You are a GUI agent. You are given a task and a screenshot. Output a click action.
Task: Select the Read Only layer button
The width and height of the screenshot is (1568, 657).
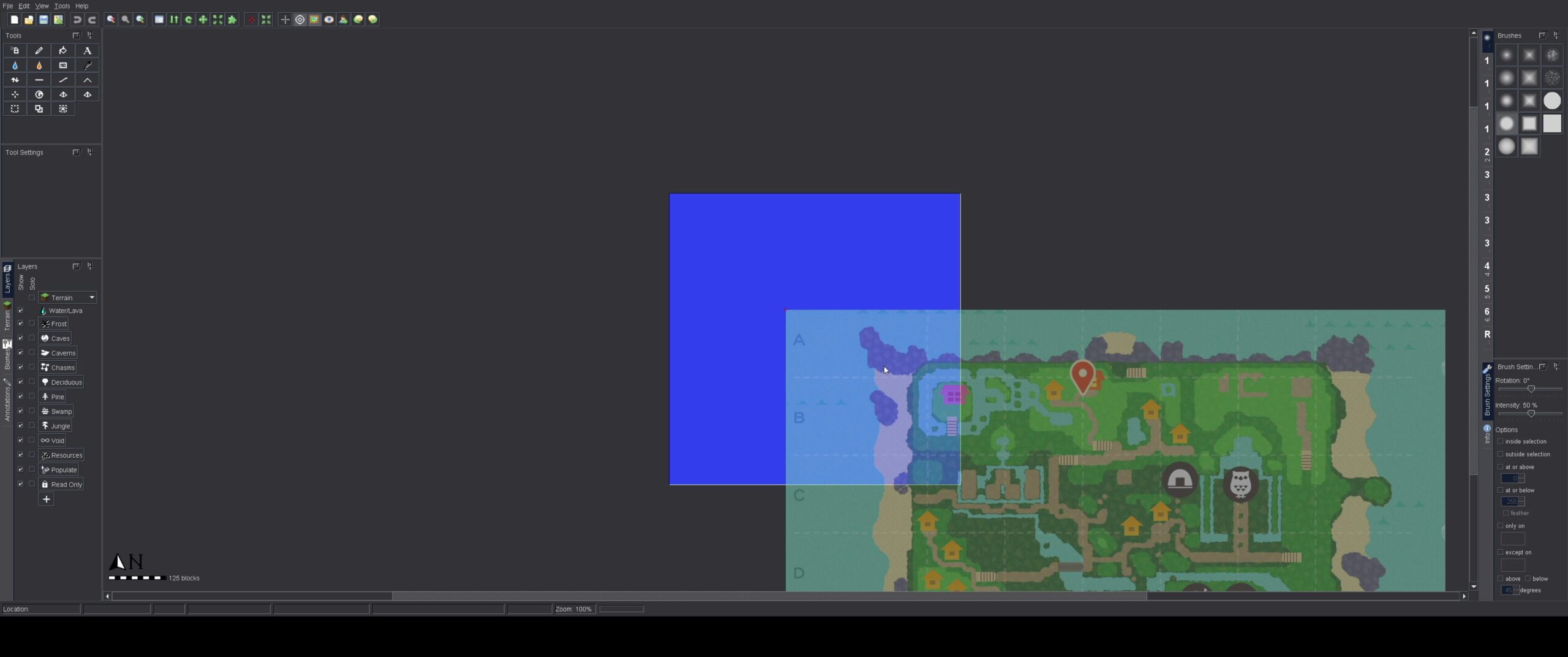pos(61,484)
